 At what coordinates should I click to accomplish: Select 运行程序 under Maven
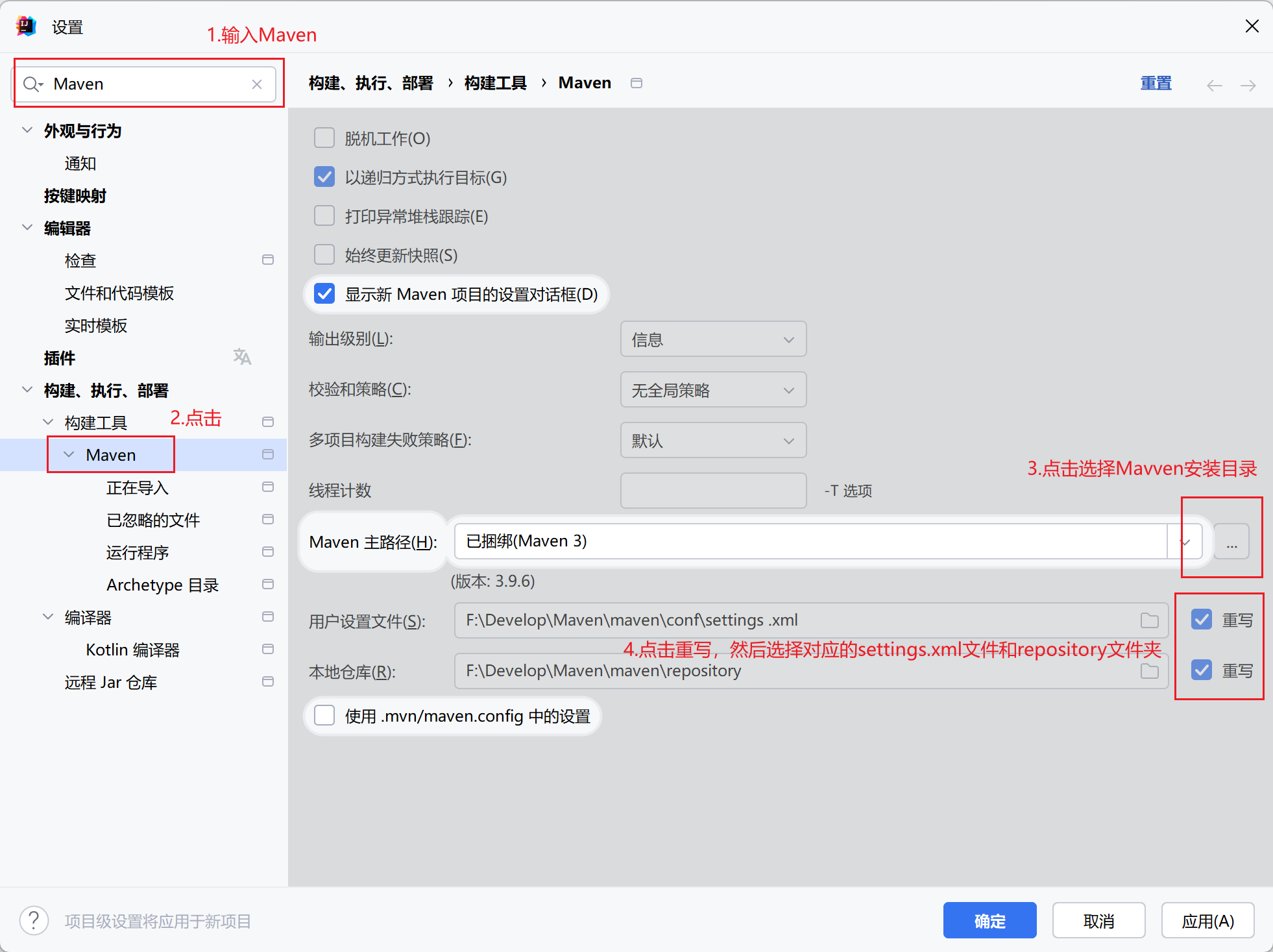[138, 553]
